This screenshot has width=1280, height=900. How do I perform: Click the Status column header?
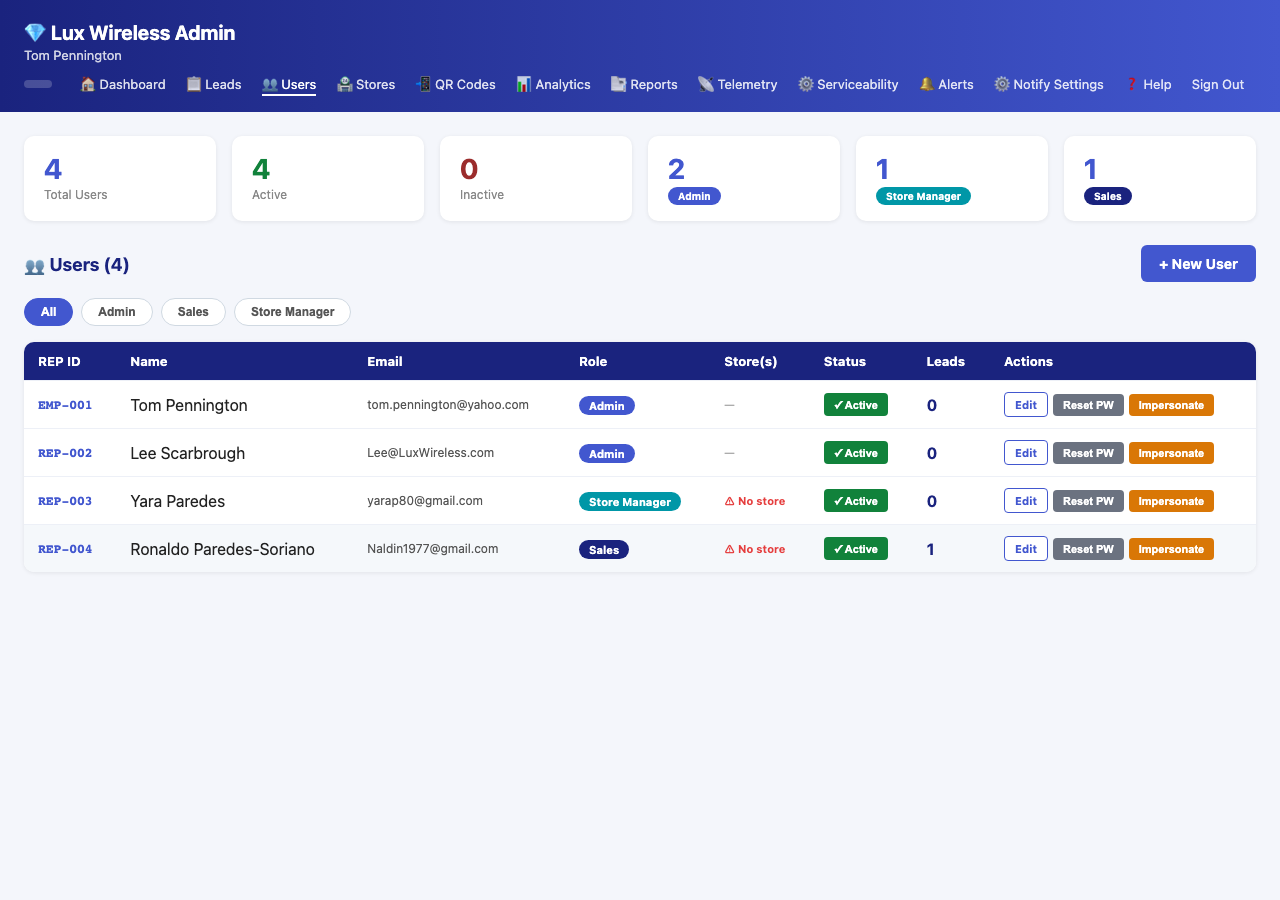click(845, 361)
